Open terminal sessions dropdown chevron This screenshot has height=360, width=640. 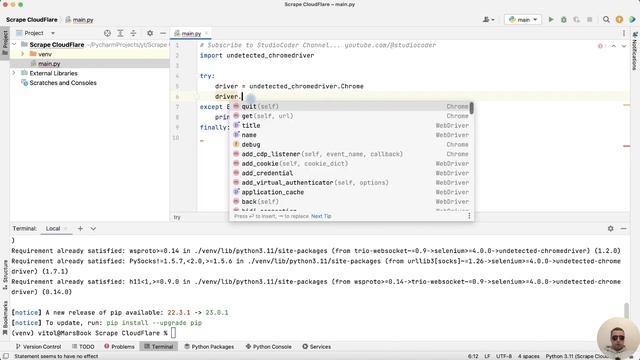coord(93,229)
